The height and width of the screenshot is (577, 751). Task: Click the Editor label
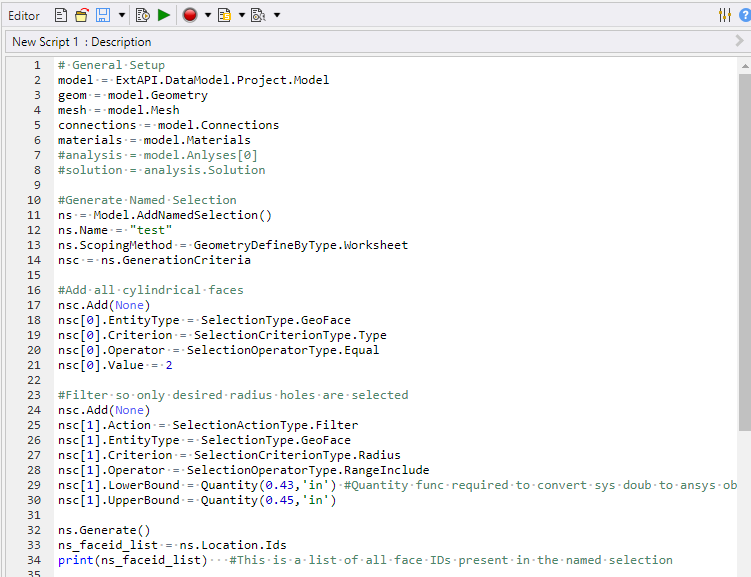point(24,16)
